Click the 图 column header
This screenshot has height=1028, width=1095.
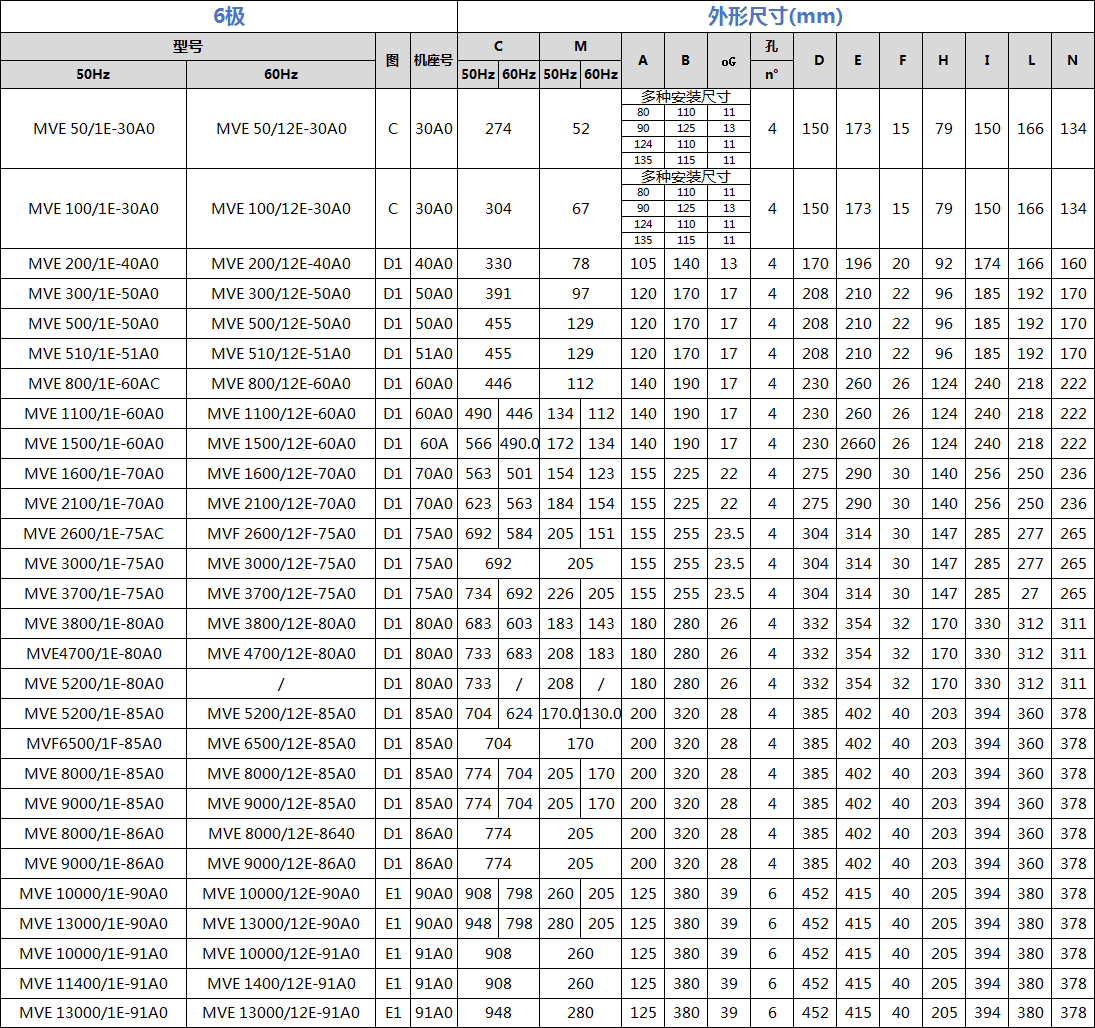392,60
